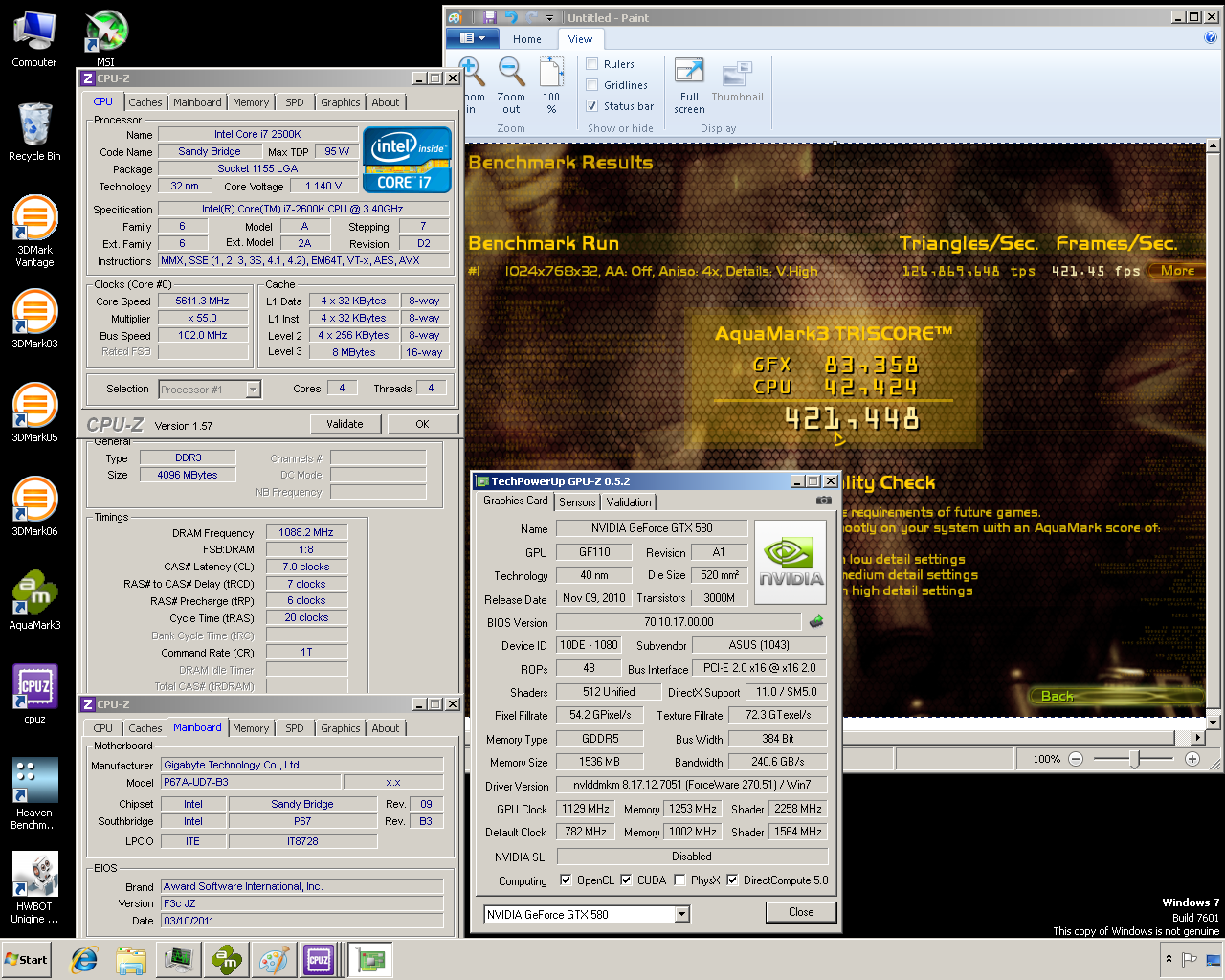1225x980 pixels.
Task: Open Internet Explorer from taskbar
Action: [84, 960]
